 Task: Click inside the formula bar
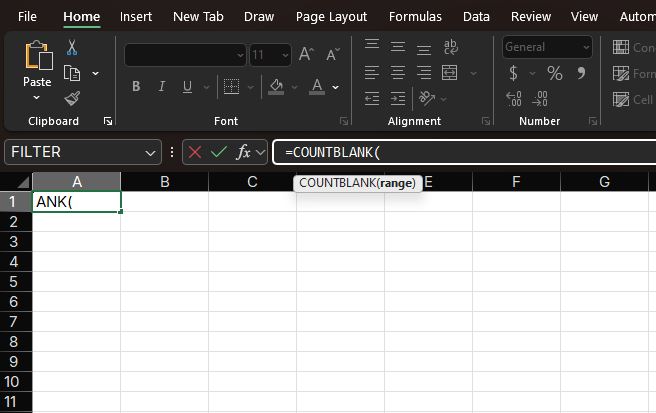464,152
